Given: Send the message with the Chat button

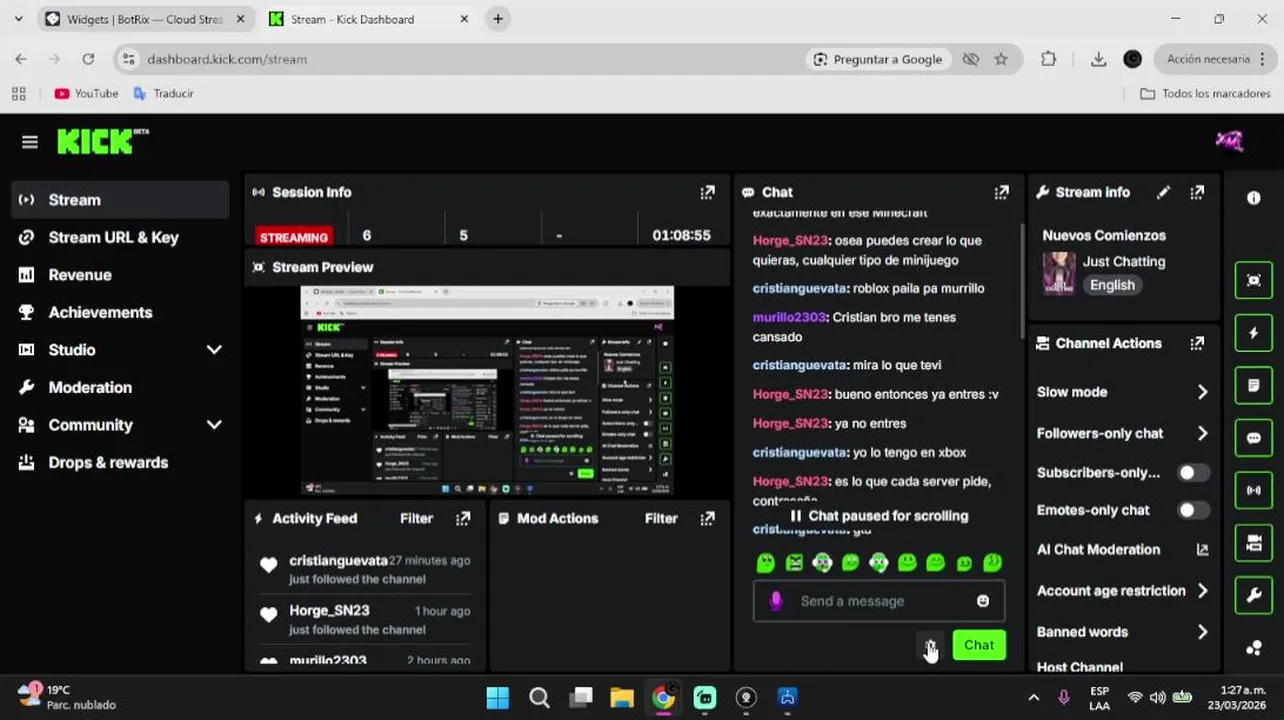Looking at the screenshot, I should click(979, 645).
